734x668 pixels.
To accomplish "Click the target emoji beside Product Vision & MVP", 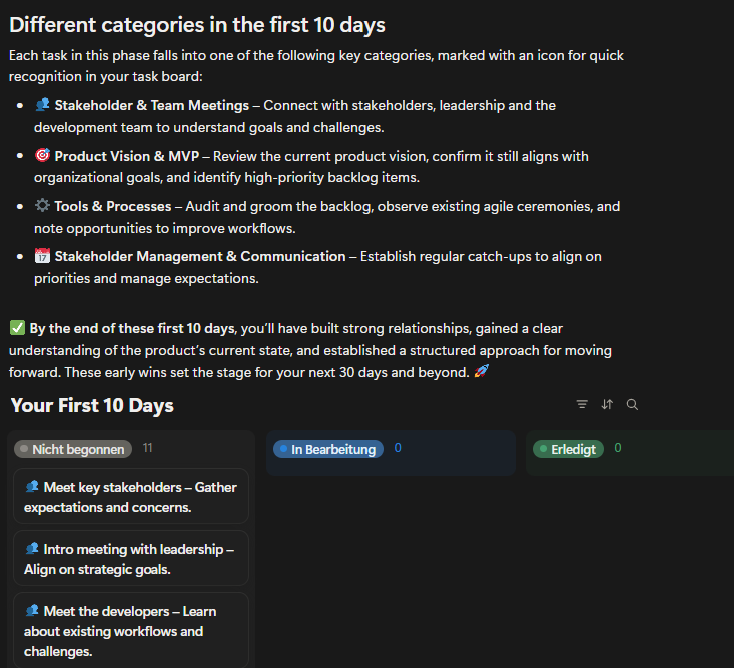I will 42,156.
